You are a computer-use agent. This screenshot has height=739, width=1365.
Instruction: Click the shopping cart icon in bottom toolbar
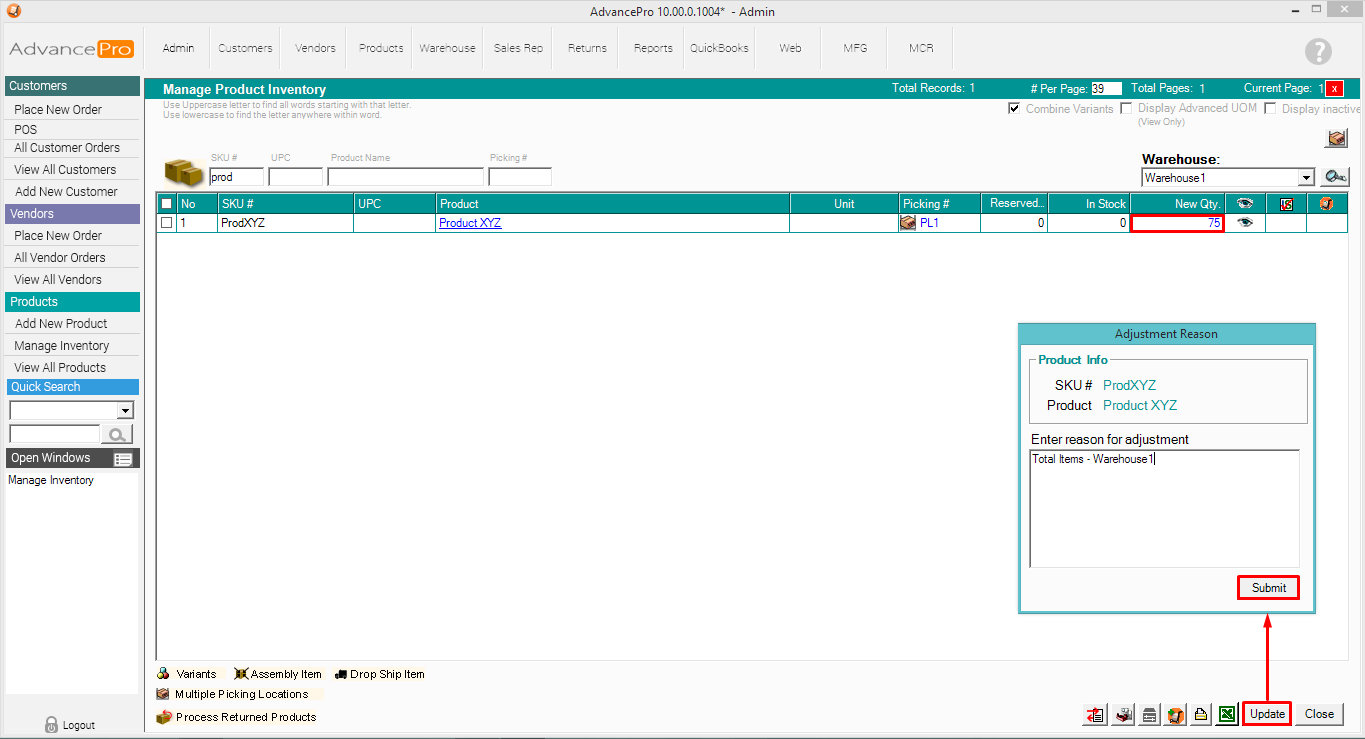1175,714
